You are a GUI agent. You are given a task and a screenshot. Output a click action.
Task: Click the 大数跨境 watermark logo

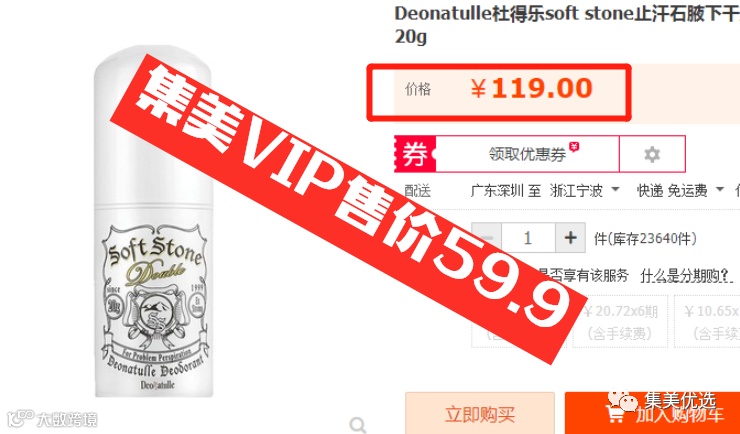[52, 418]
